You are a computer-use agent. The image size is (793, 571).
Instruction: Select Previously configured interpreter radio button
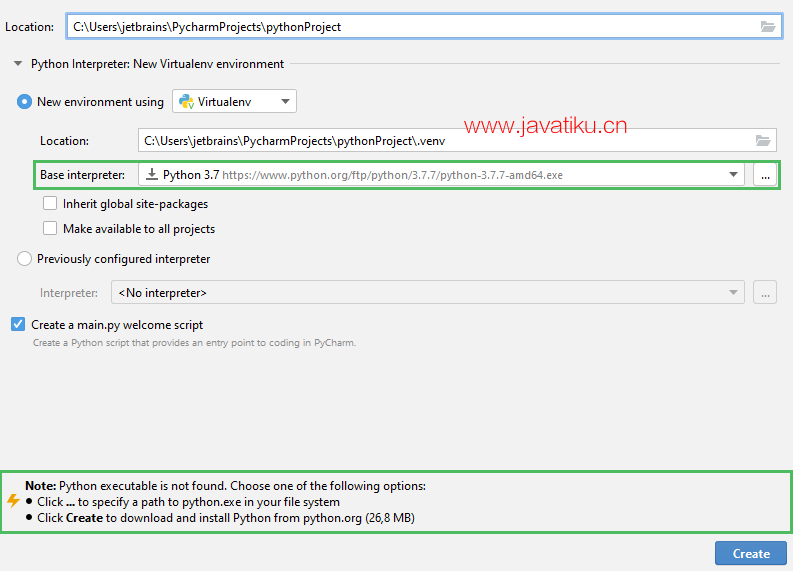[x=24, y=258]
